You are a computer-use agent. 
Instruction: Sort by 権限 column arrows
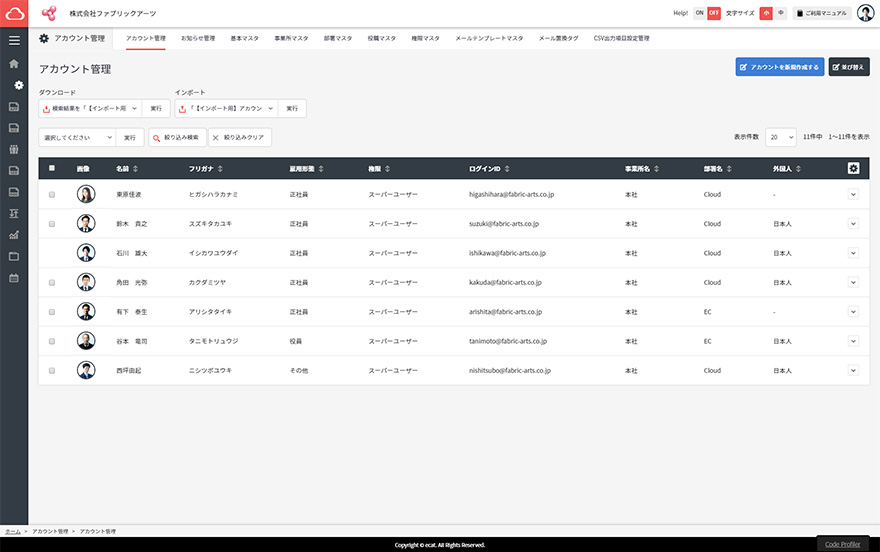click(x=387, y=169)
